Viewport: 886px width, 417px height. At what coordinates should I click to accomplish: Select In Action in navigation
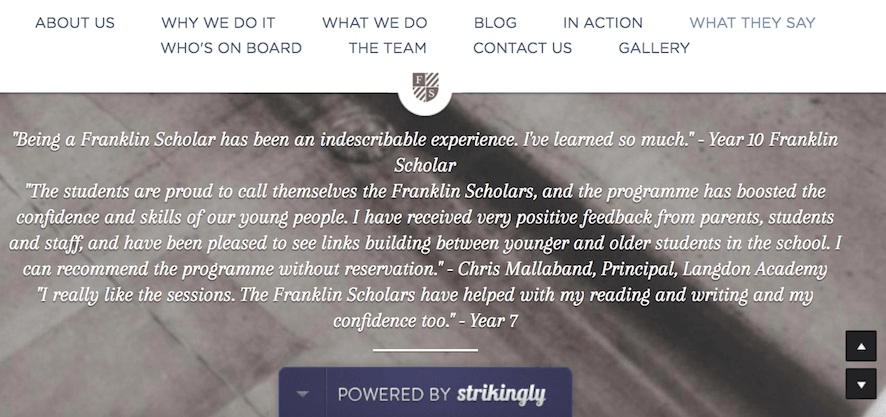[x=603, y=22]
